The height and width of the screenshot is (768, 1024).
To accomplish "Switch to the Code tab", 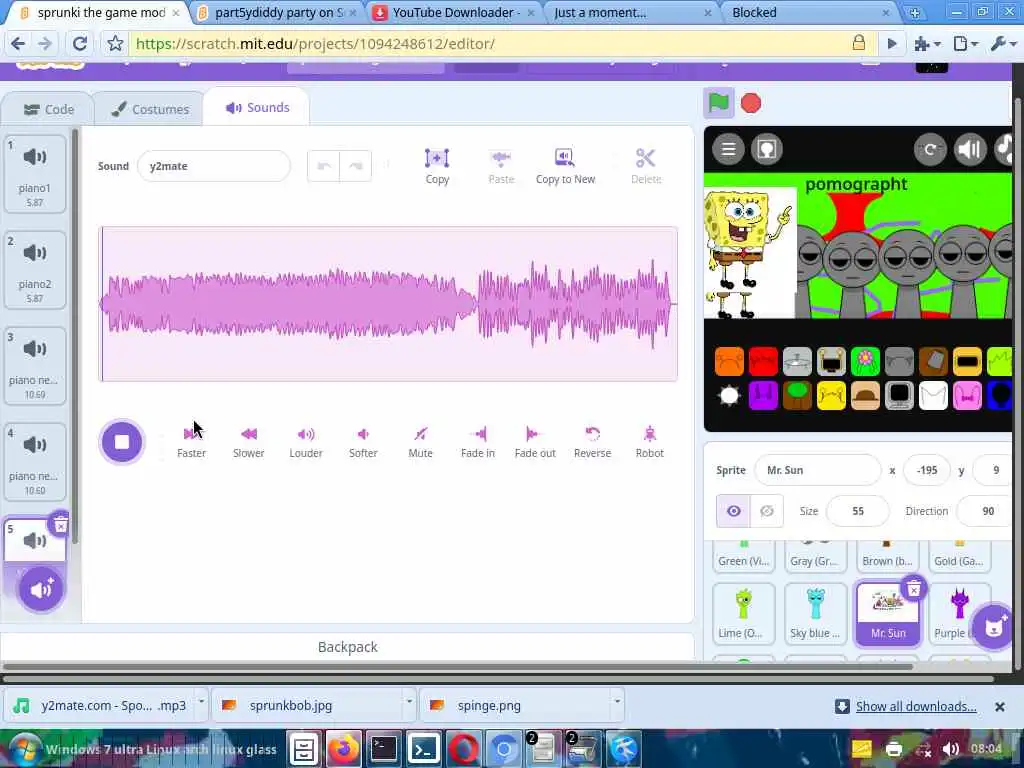I will pyautogui.click(x=48, y=109).
